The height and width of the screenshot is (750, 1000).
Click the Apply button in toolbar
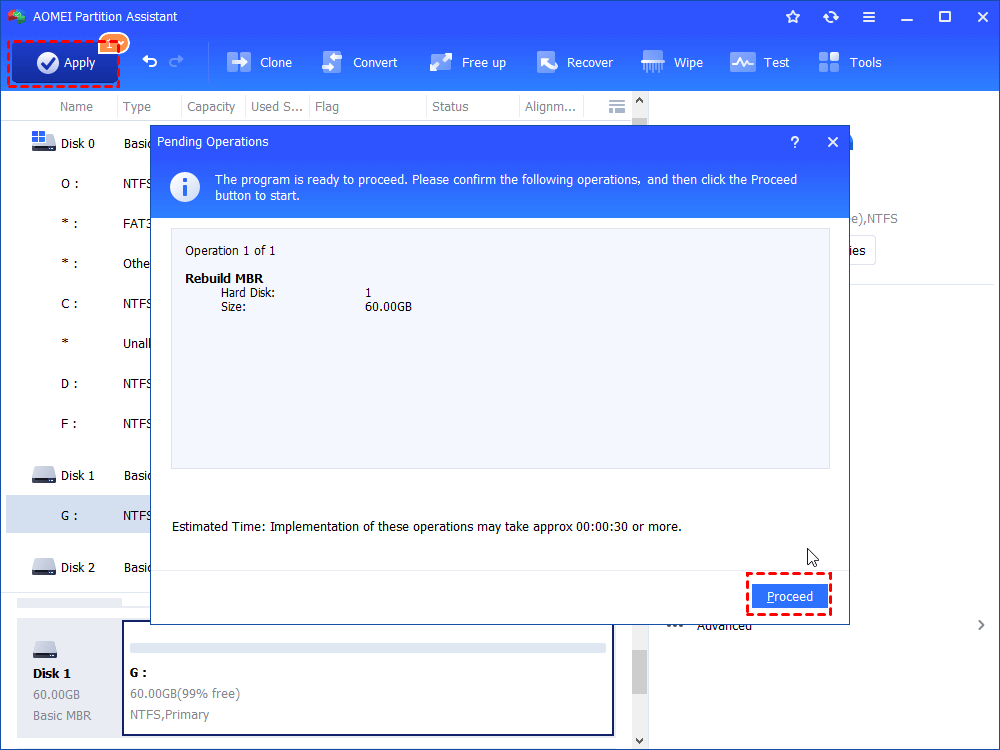pyautogui.click(x=64, y=62)
